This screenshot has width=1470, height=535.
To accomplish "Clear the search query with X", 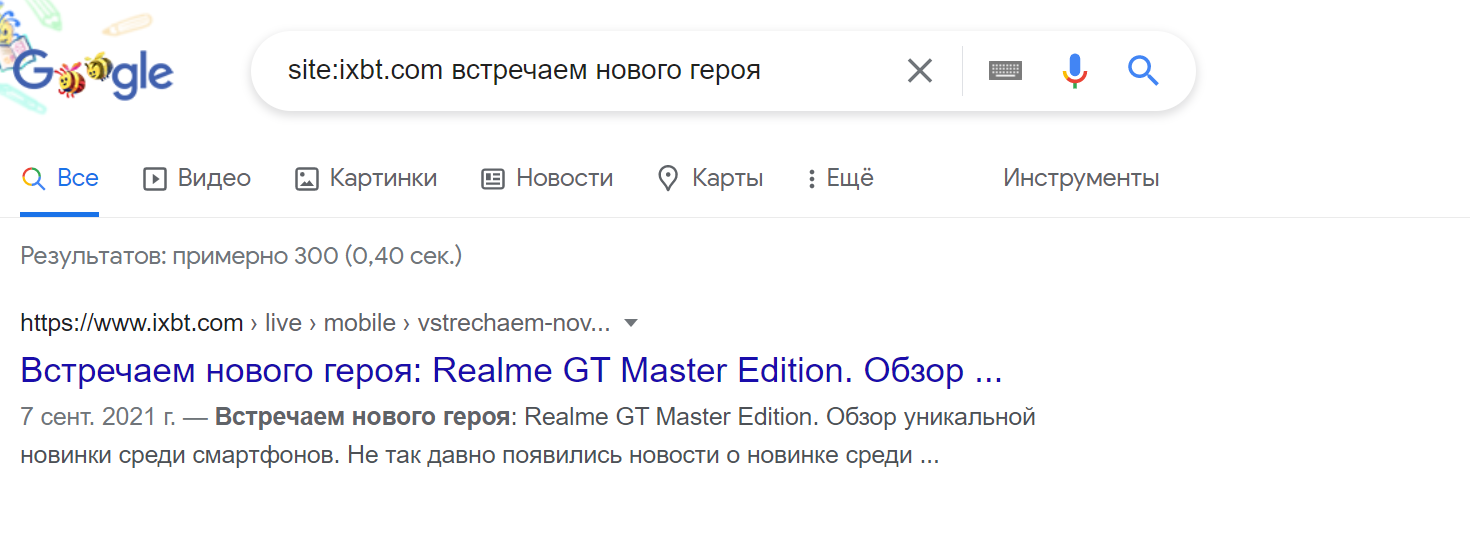I will [919, 71].
